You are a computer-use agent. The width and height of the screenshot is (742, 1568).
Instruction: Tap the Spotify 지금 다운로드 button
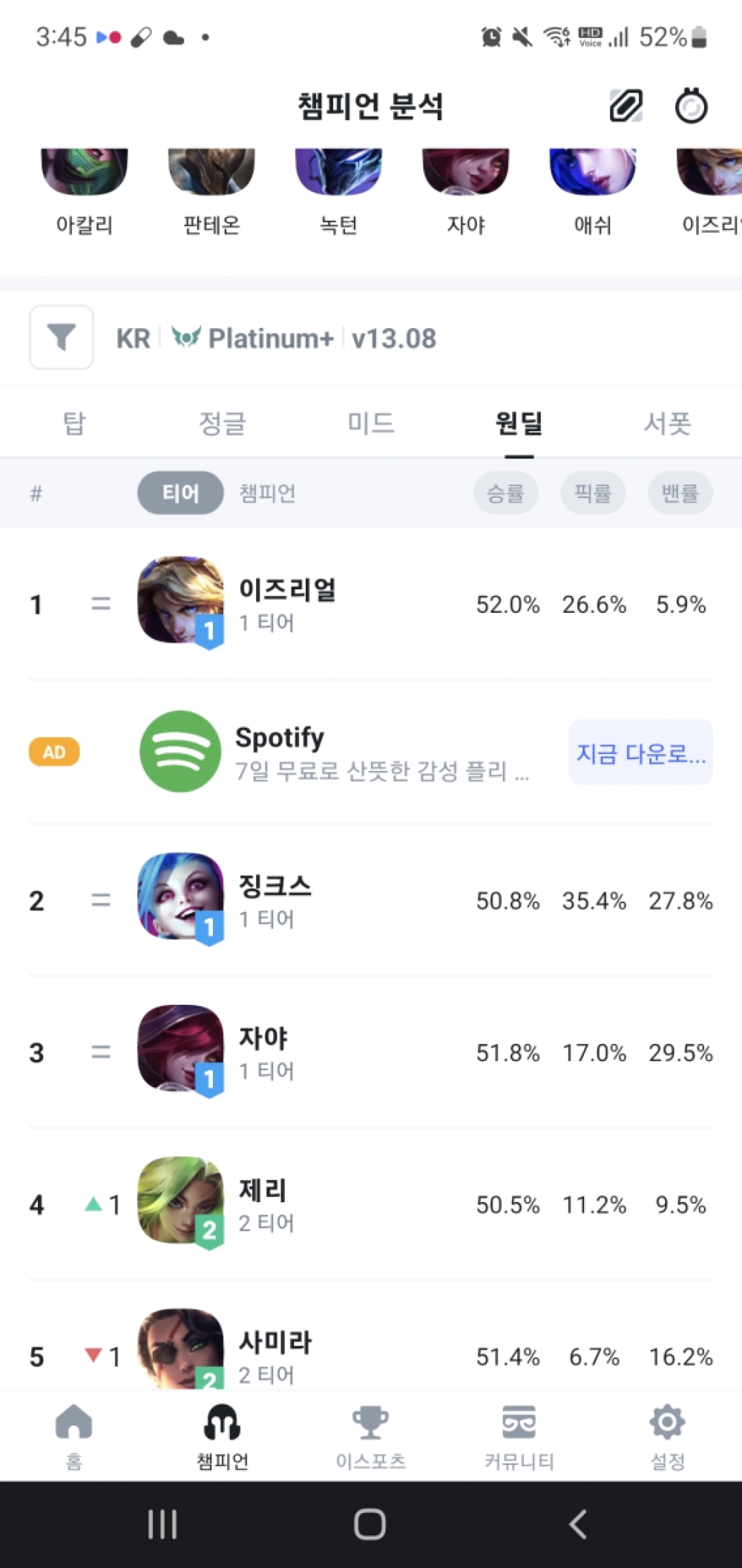click(641, 752)
